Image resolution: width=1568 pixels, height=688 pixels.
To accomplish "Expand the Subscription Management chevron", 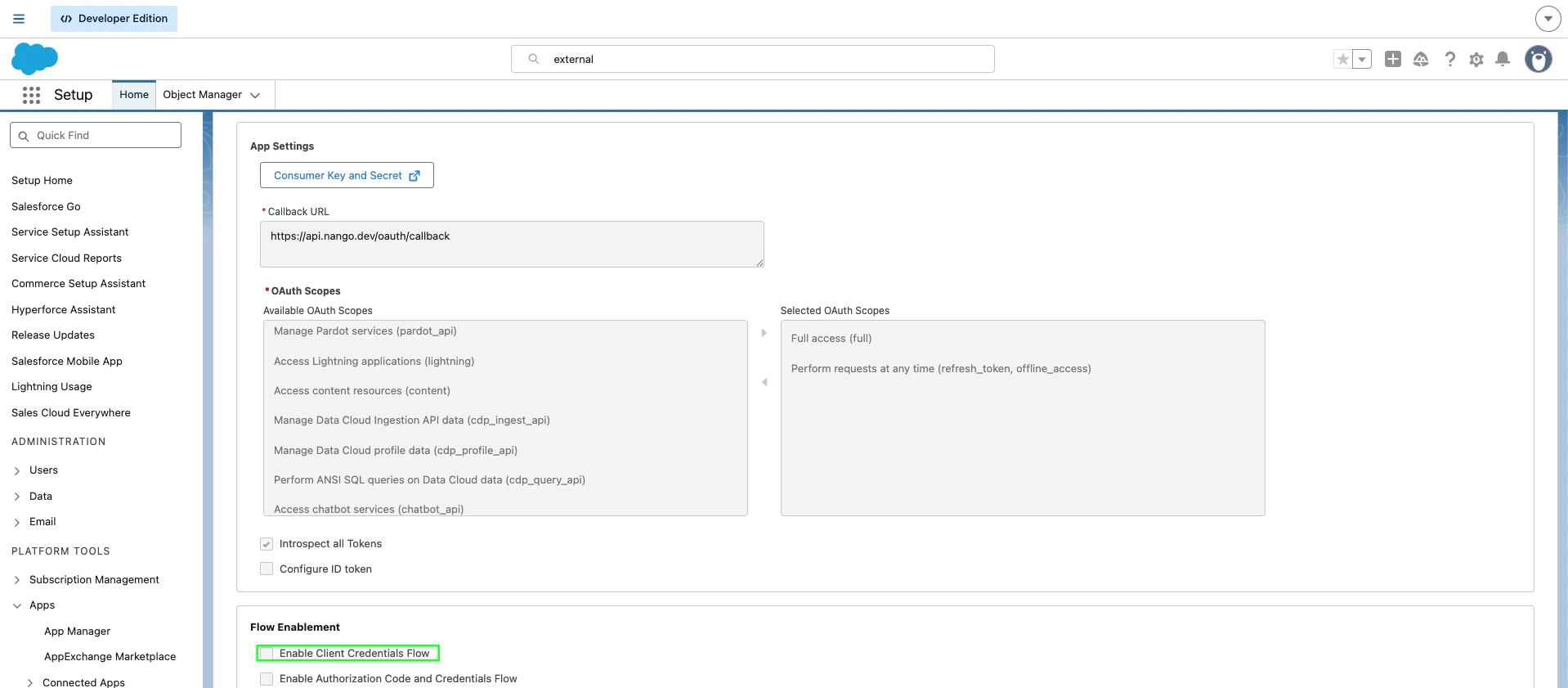I will click(17, 580).
